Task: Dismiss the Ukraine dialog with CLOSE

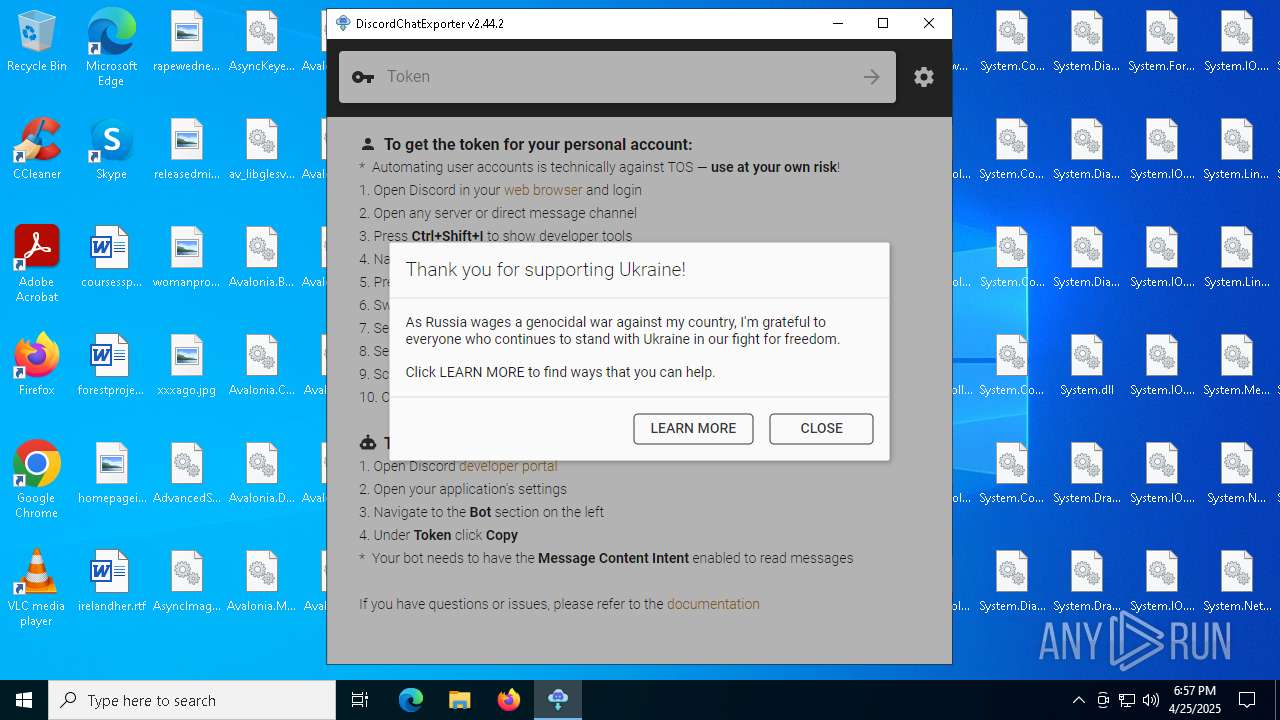Action: click(821, 428)
